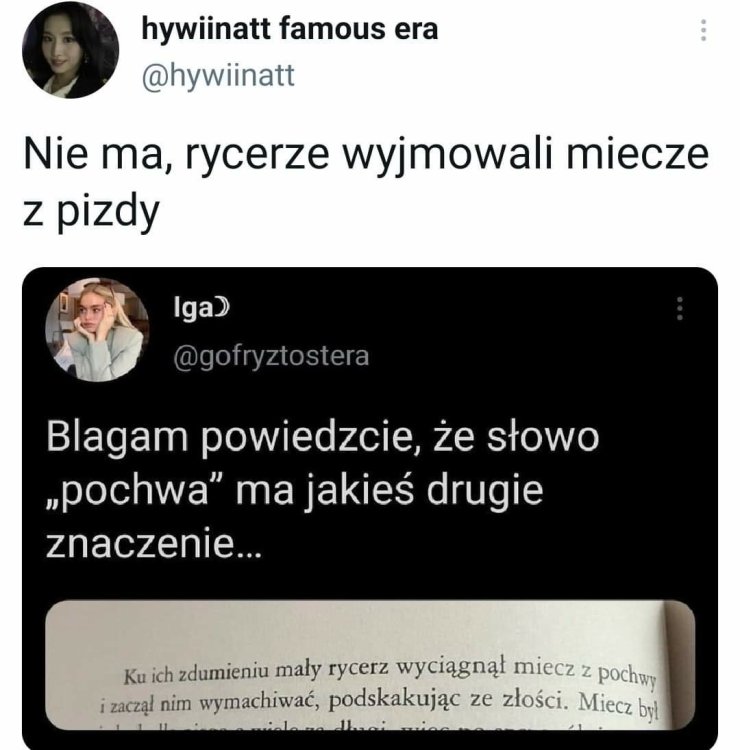Click the words 'Miecz był' in the photo
Viewport: 740px width, 750px height.
coord(619,704)
